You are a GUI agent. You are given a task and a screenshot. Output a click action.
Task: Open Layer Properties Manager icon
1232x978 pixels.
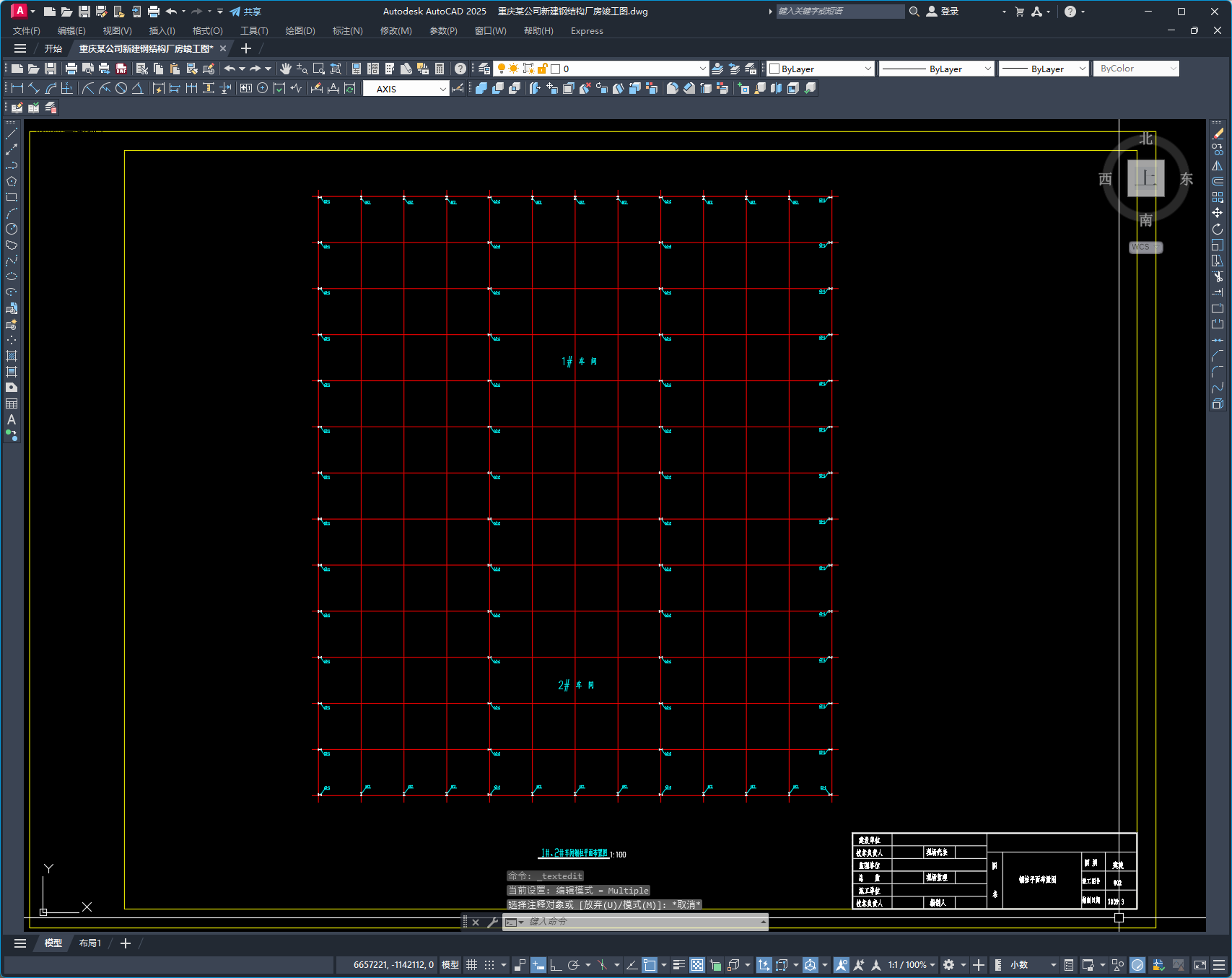coord(484,69)
